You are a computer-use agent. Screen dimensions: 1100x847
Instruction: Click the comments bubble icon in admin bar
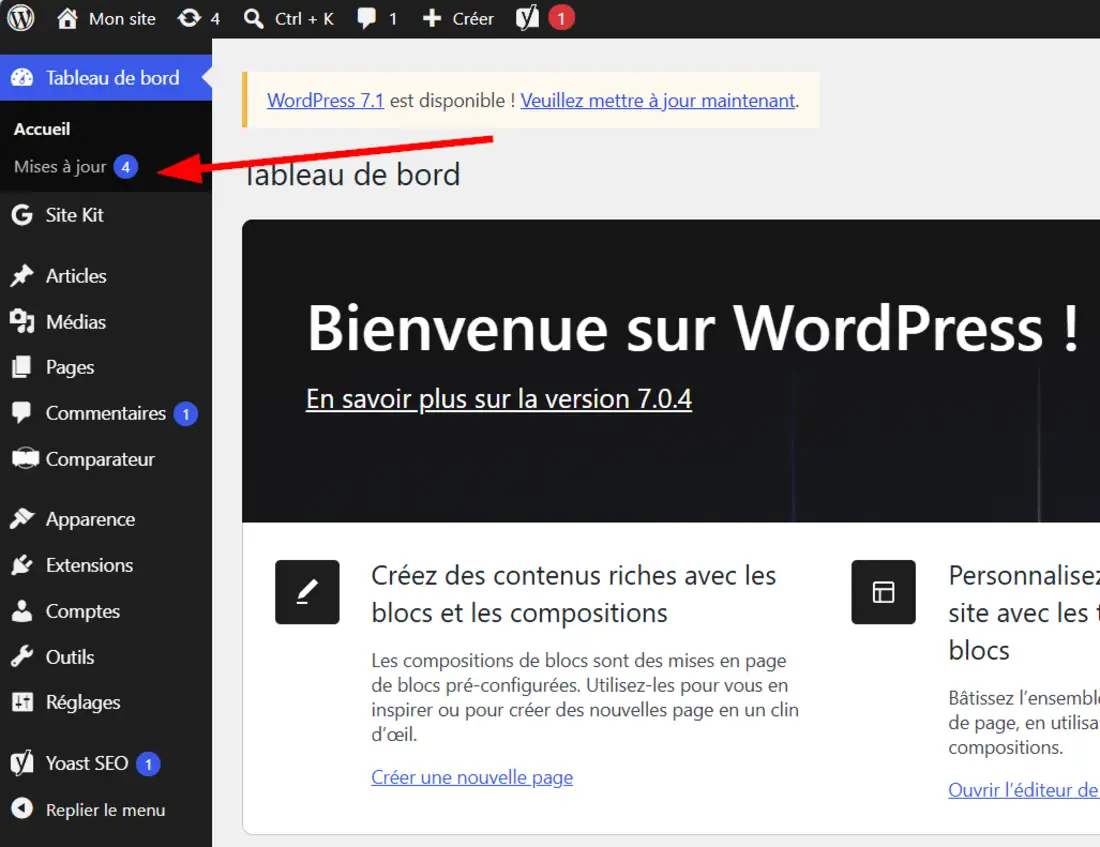(367, 18)
